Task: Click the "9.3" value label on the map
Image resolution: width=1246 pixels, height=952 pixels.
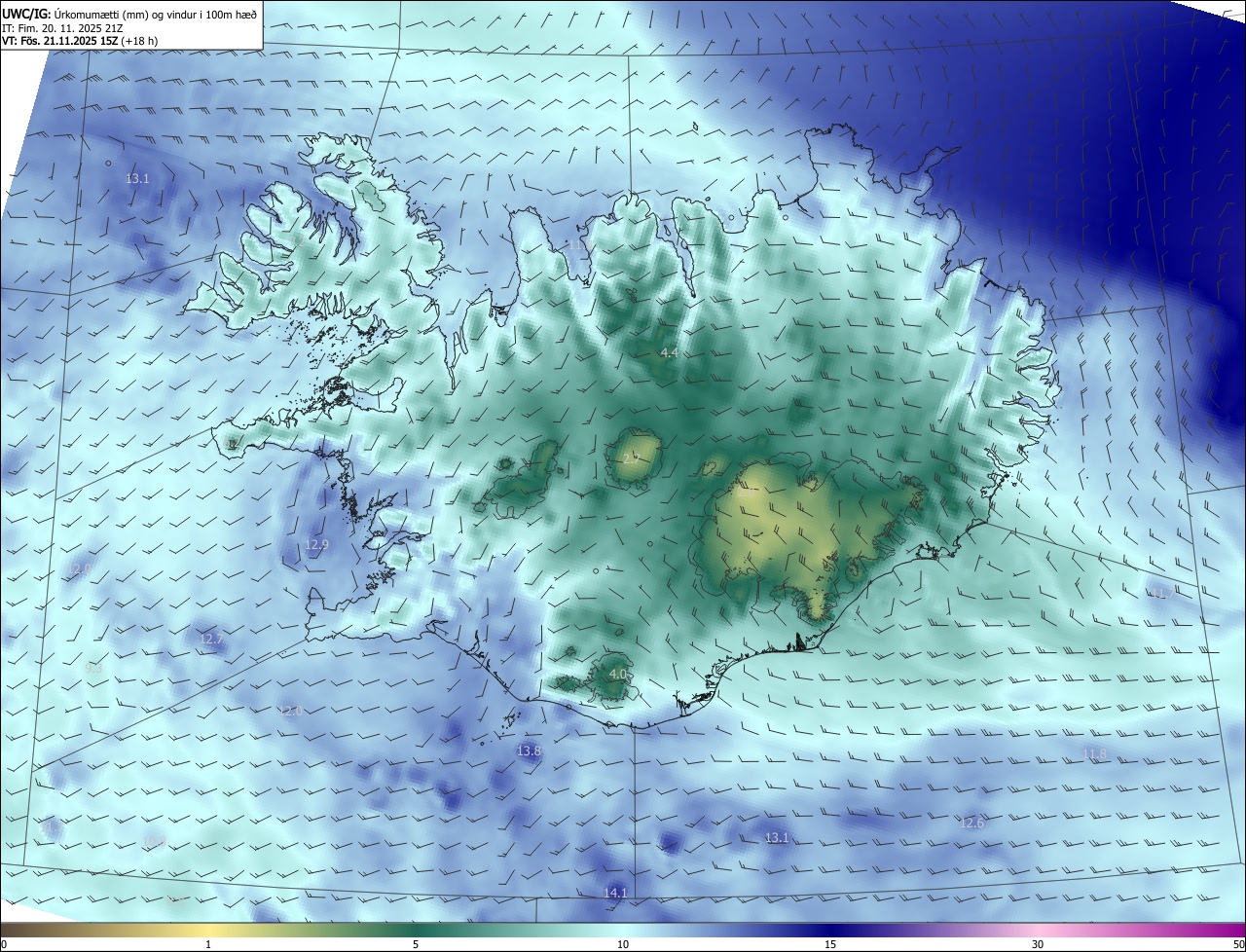Action: point(93,668)
